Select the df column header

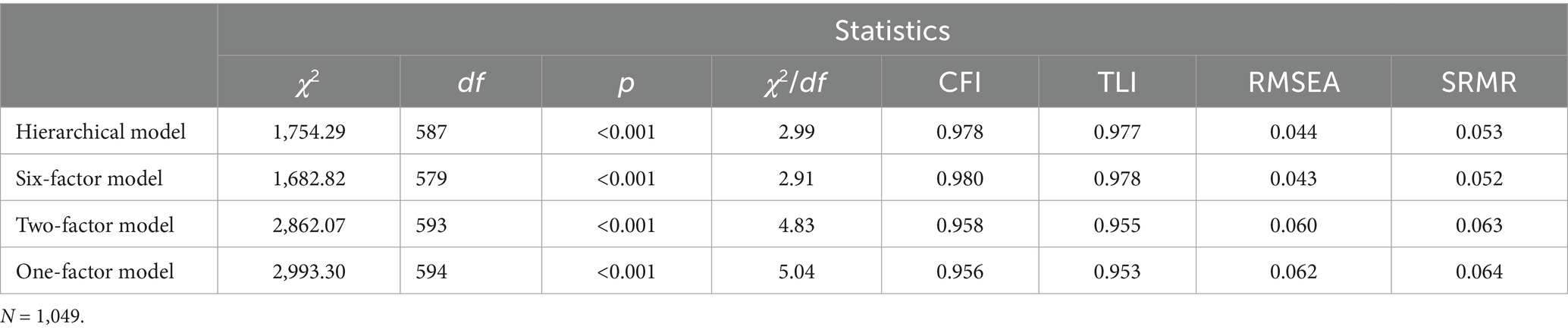(471, 83)
